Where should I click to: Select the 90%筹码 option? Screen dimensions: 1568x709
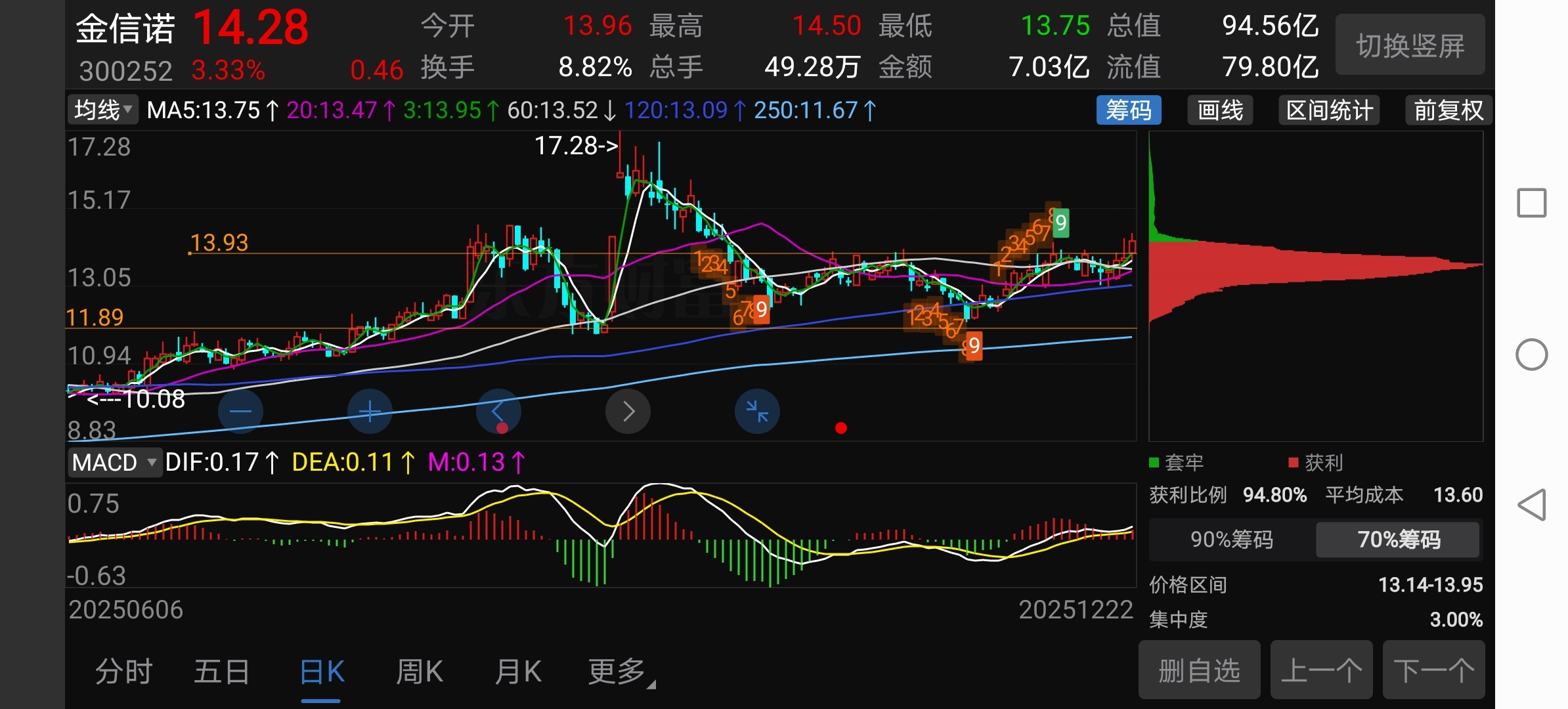tap(1232, 540)
